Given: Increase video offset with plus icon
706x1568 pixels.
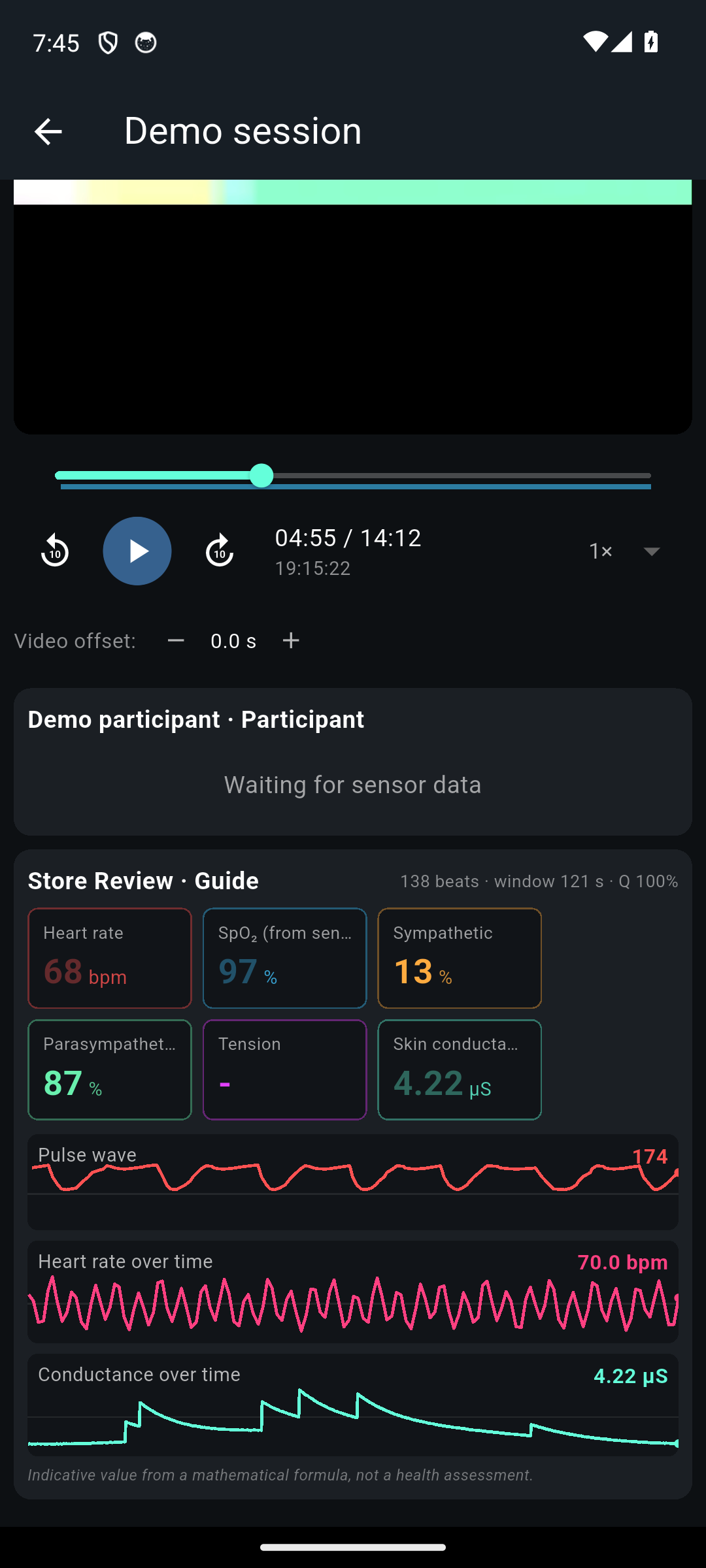Looking at the screenshot, I should pyautogui.click(x=291, y=640).
